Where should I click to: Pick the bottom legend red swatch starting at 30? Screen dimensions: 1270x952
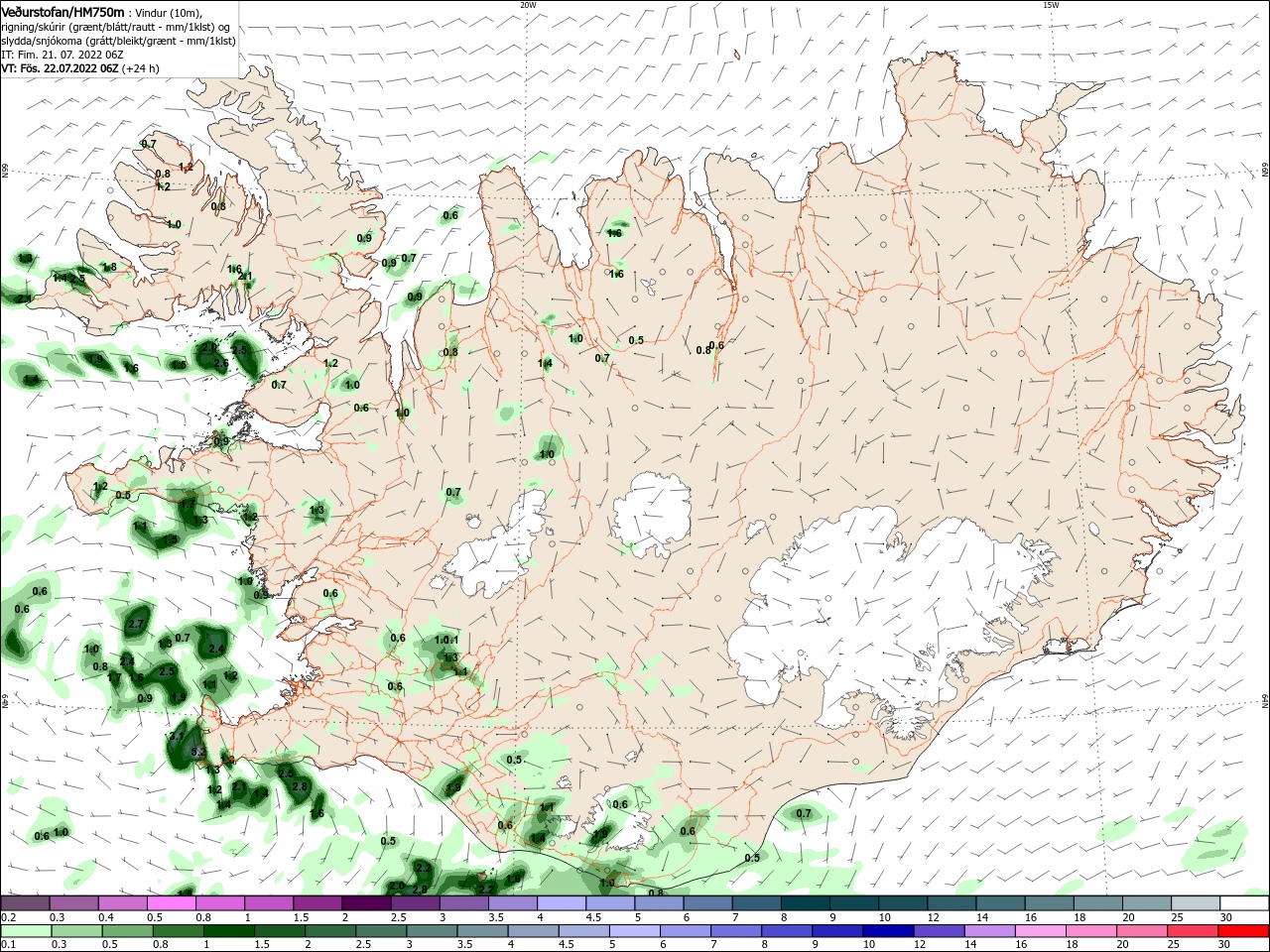(1243, 931)
